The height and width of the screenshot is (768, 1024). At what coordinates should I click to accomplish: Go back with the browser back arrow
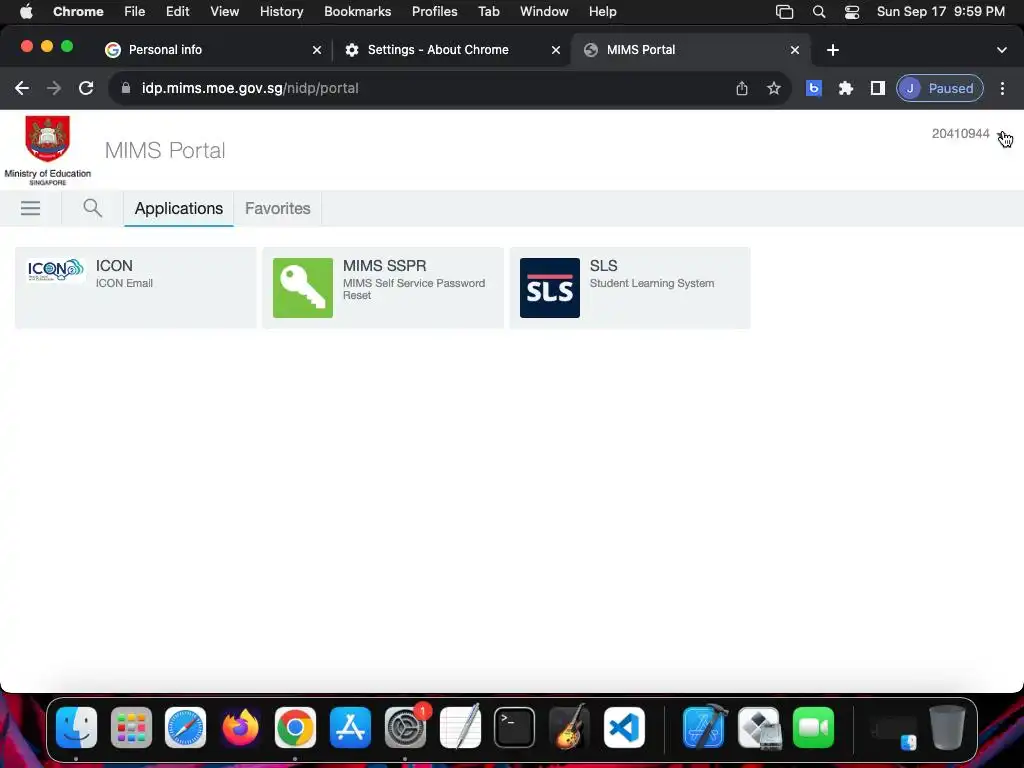click(x=22, y=88)
